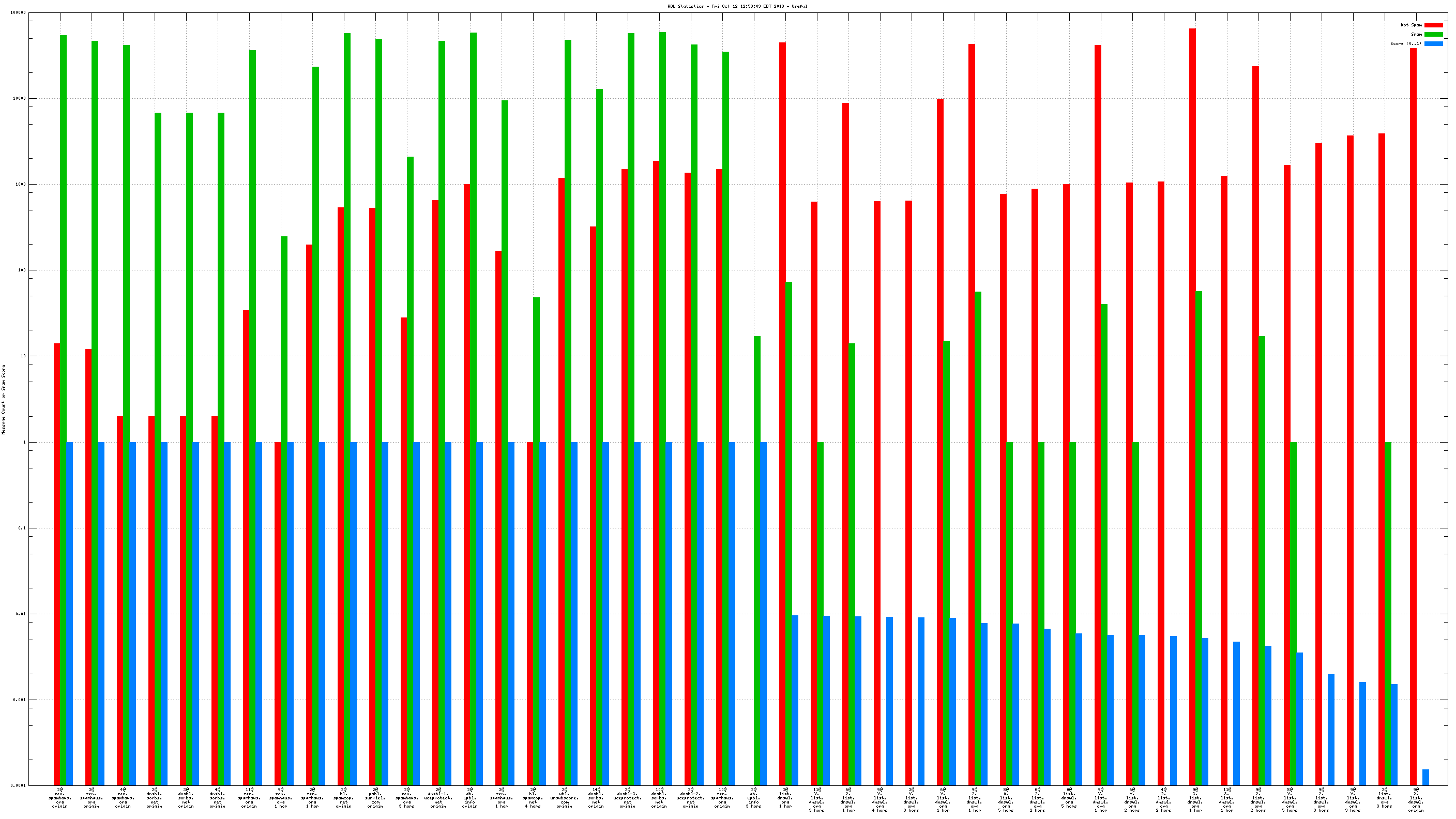This screenshot has width=1456, height=819.
Task: Click the red Not Spam legend swatch
Action: click(x=1433, y=25)
